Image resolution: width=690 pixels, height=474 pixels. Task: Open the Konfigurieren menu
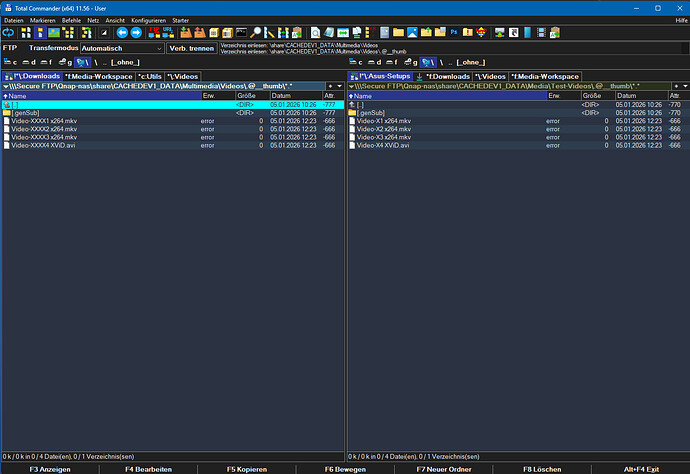149,20
